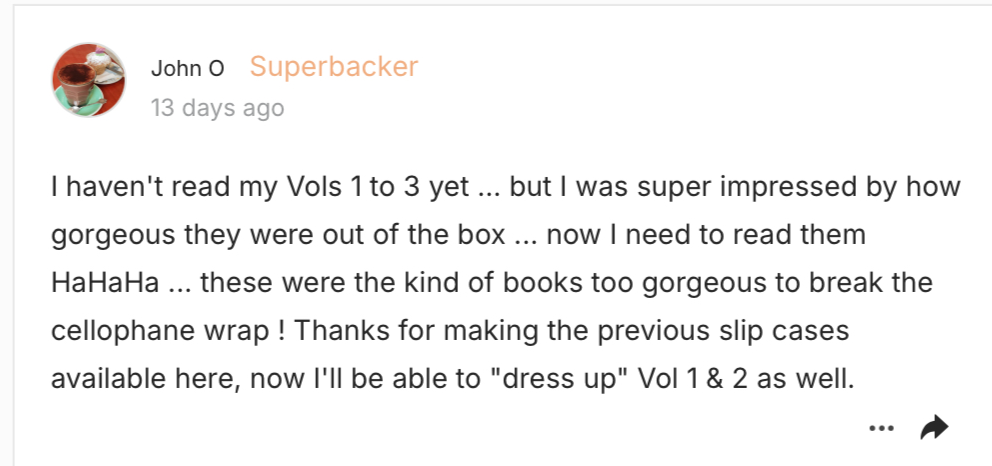Open the three-dot more options menu
The width and height of the screenshot is (992, 466).
point(881,428)
